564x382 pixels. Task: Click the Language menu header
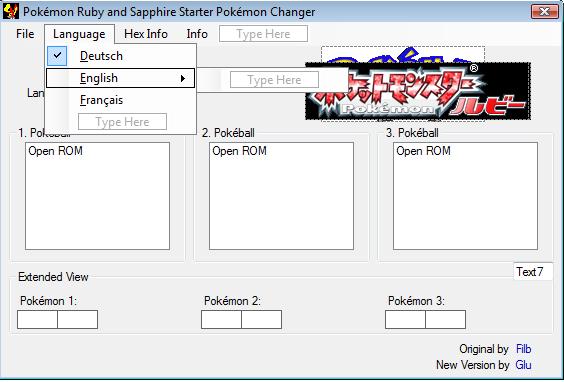pyautogui.click(x=79, y=34)
